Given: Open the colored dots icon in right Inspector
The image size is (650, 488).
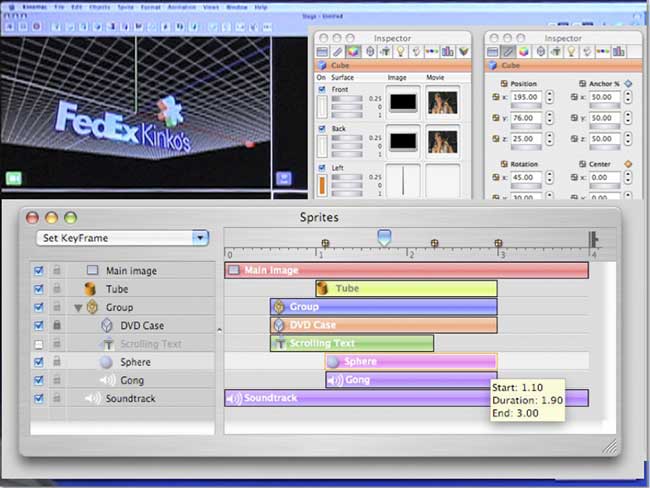Looking at the screenshot, I should 602,51.
